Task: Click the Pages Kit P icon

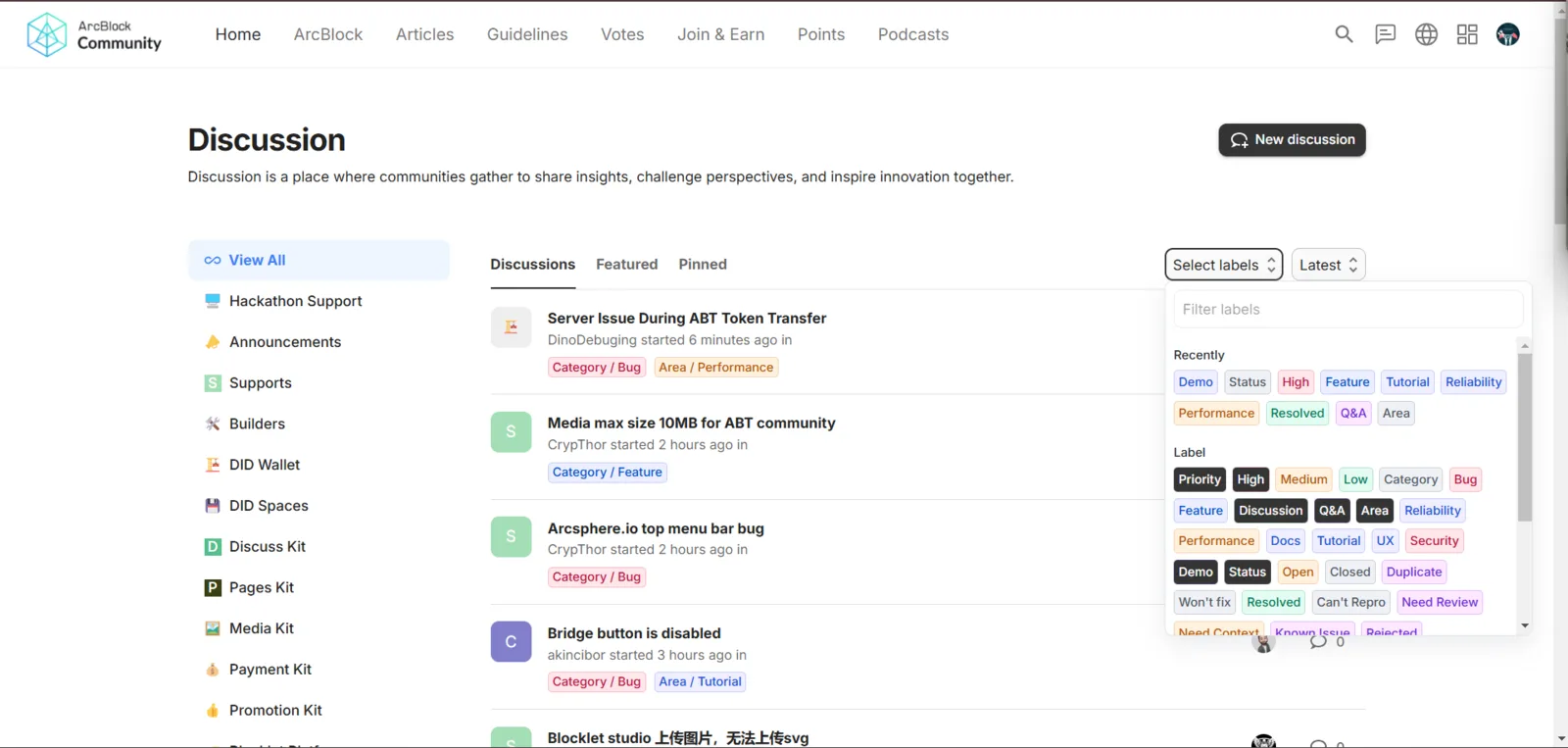Action: pos(213,587)
